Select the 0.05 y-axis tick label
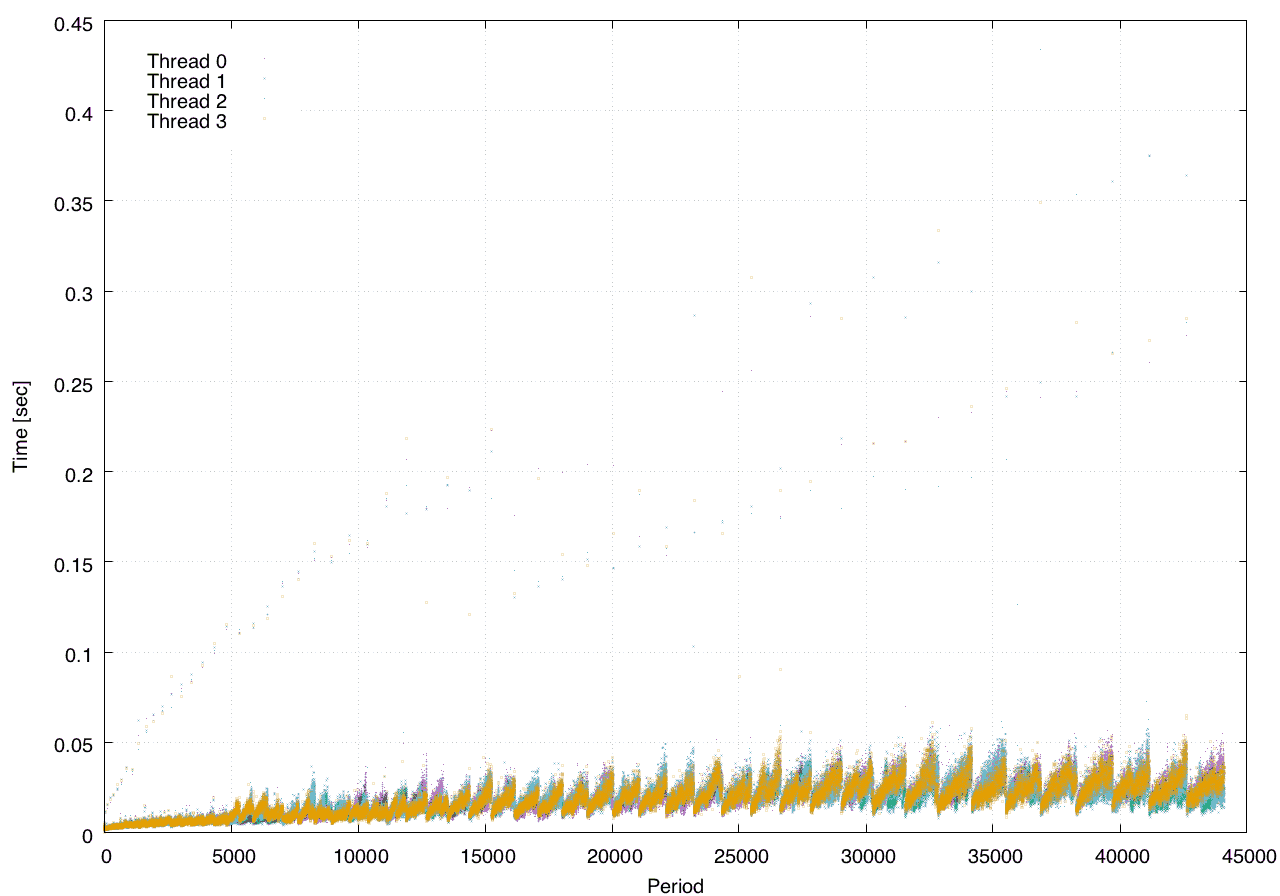Screen dimensions: 1280x896 pyautogui.click(x=73, y=744)
